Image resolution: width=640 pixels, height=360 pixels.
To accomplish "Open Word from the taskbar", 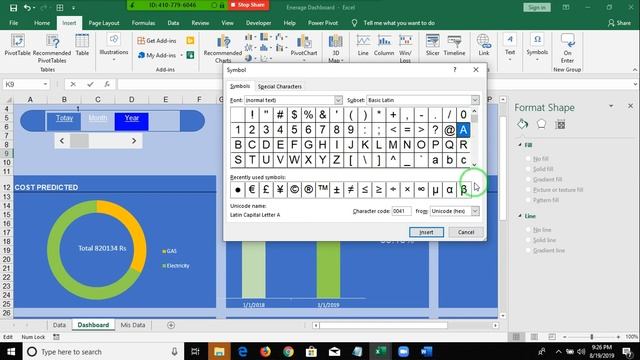I will (427, 351).
